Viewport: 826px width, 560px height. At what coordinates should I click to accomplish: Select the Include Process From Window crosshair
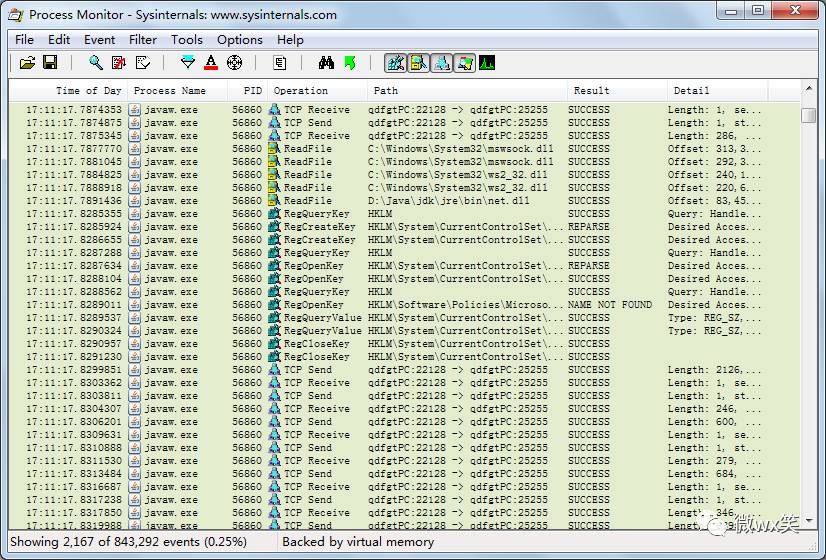[234, 63]
